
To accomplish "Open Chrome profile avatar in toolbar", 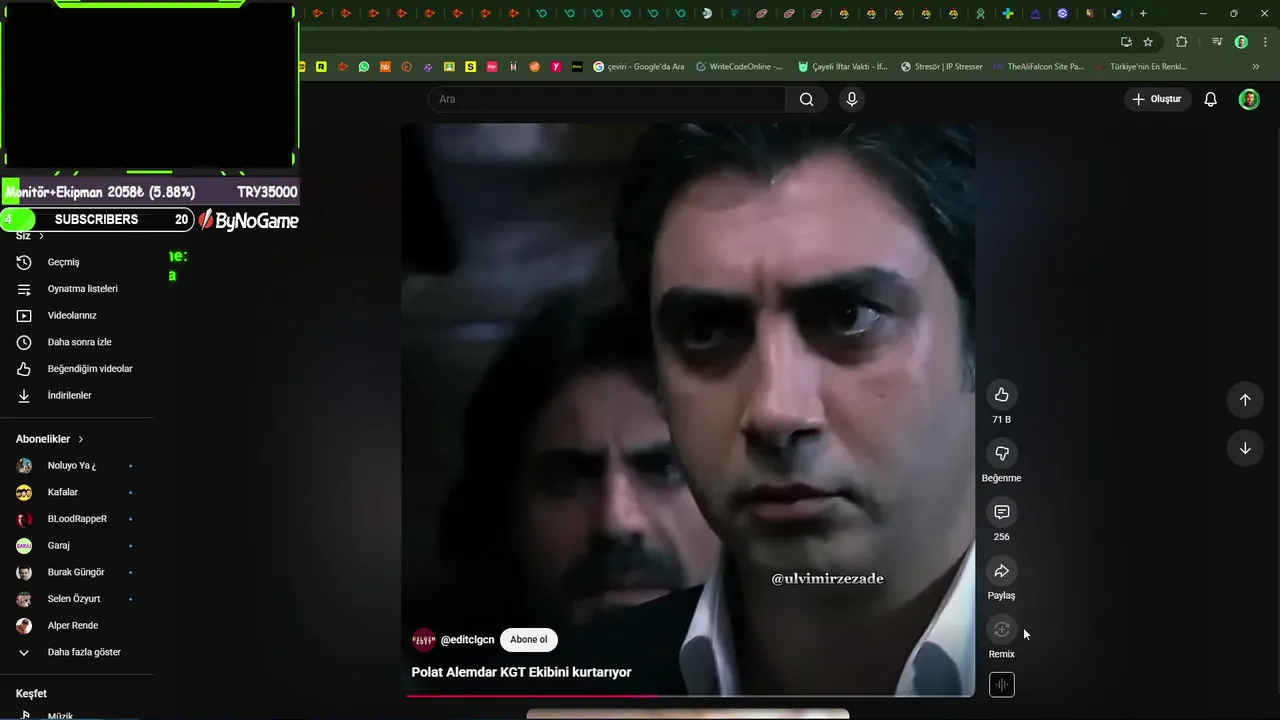I will coord(1241,42).
